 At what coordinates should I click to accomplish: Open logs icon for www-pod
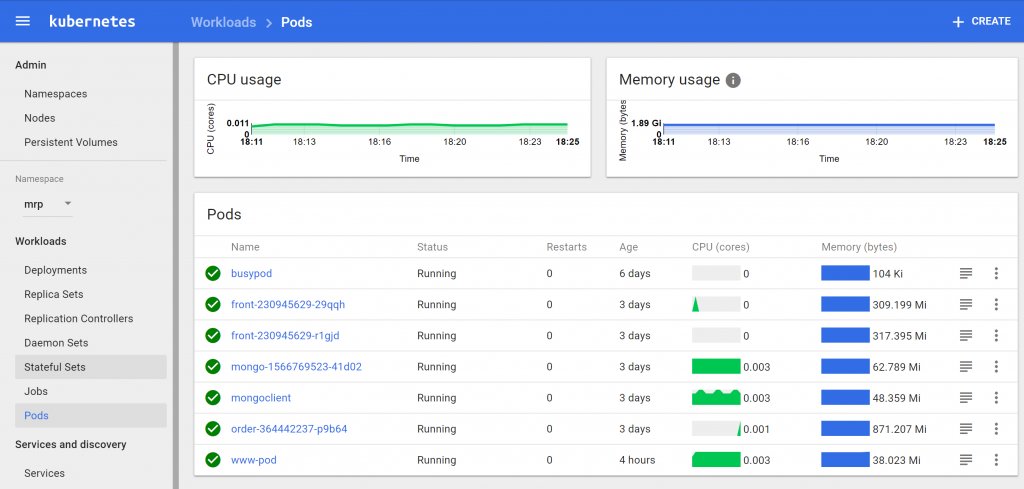(966, 460)
